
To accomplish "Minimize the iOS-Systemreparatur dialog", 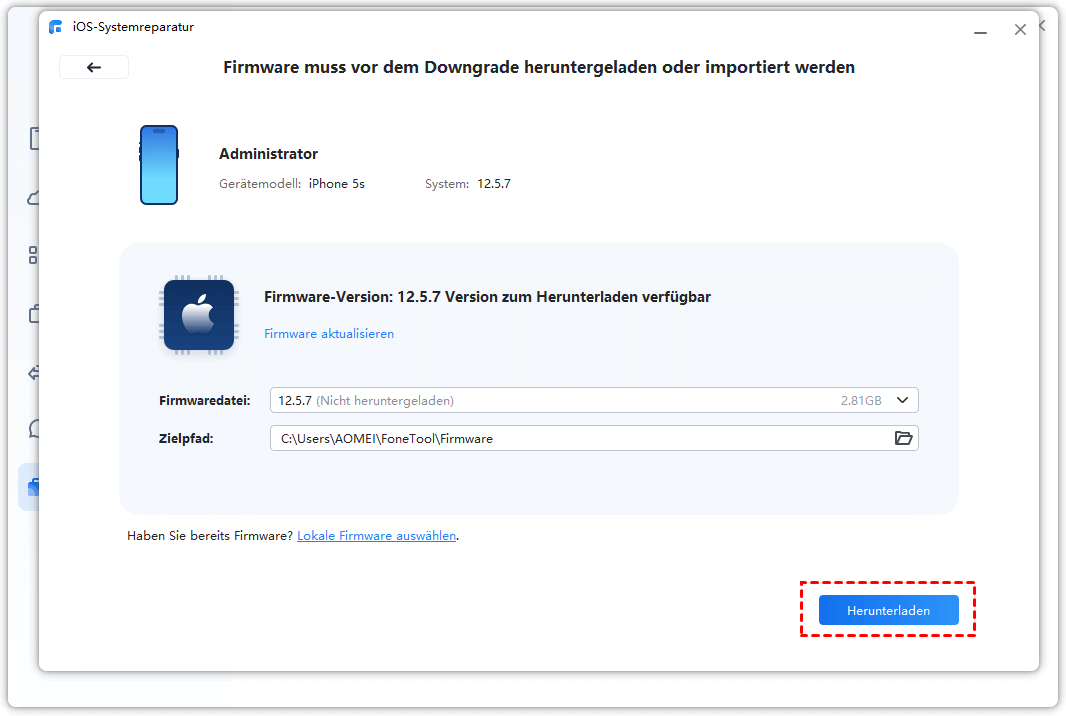I will (981, 30).
